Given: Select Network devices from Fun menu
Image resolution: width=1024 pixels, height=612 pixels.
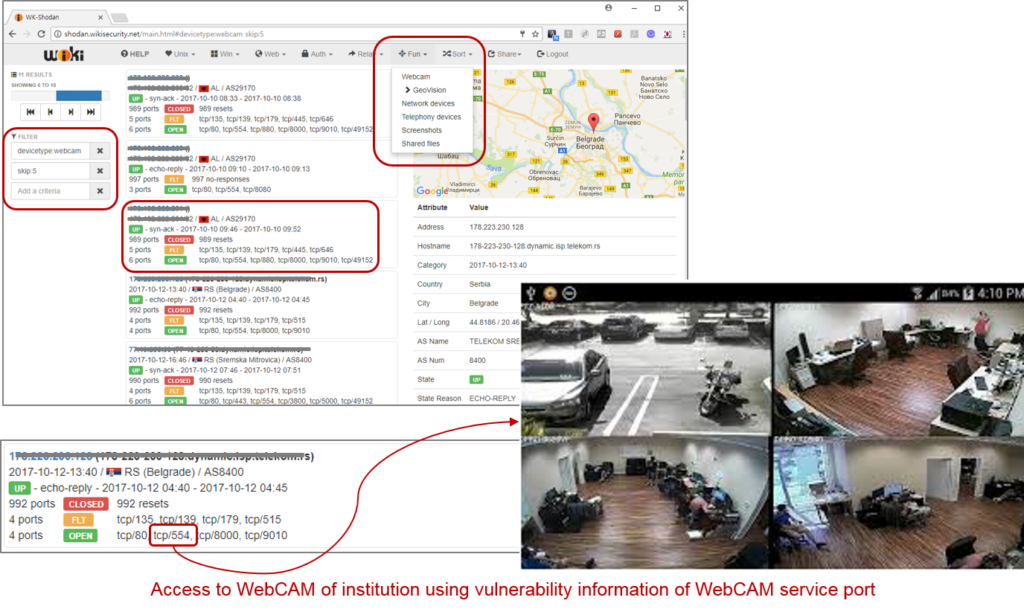Looking at the screenshot, I should 428,104.
